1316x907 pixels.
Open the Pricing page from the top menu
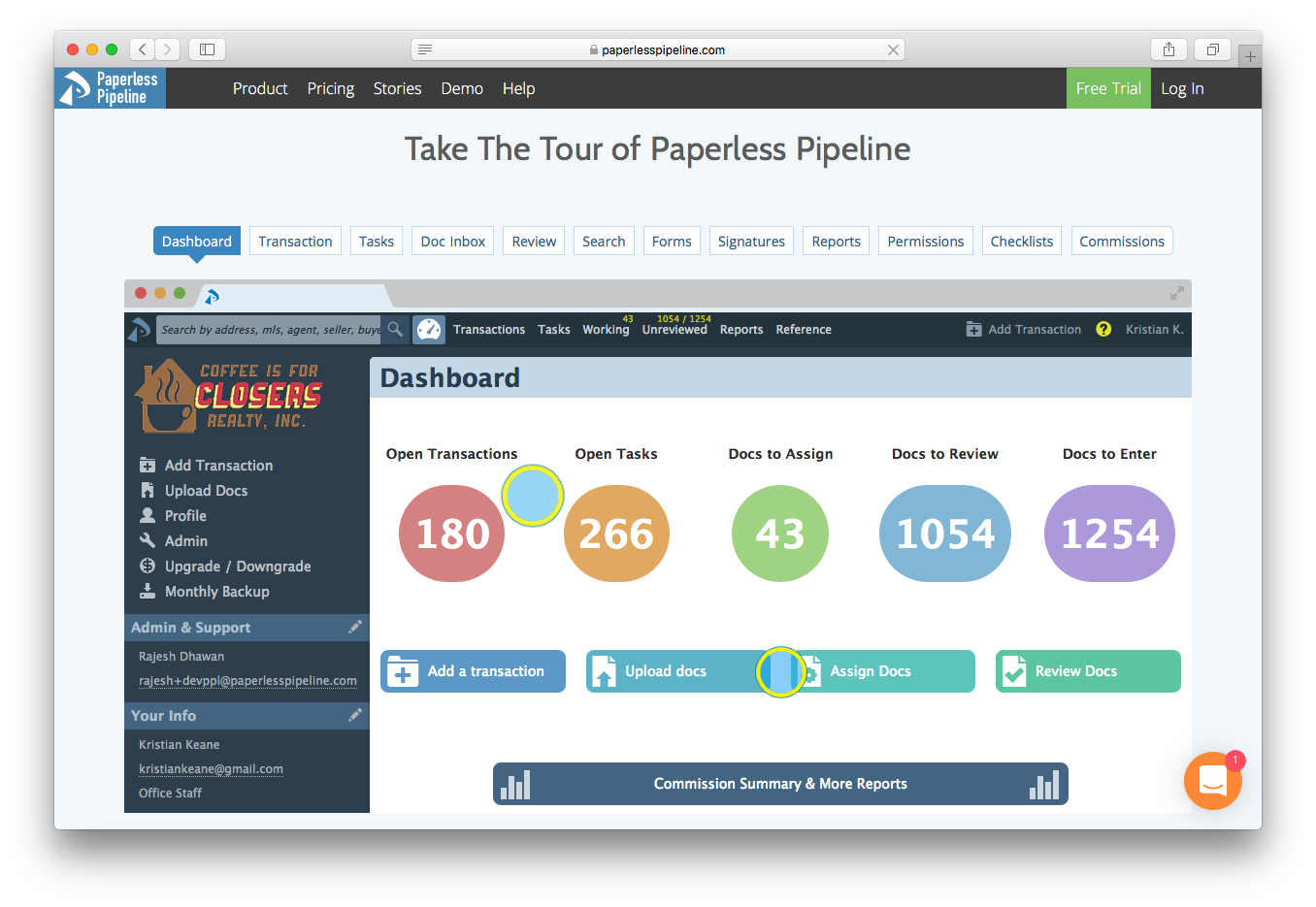(330, 88)
